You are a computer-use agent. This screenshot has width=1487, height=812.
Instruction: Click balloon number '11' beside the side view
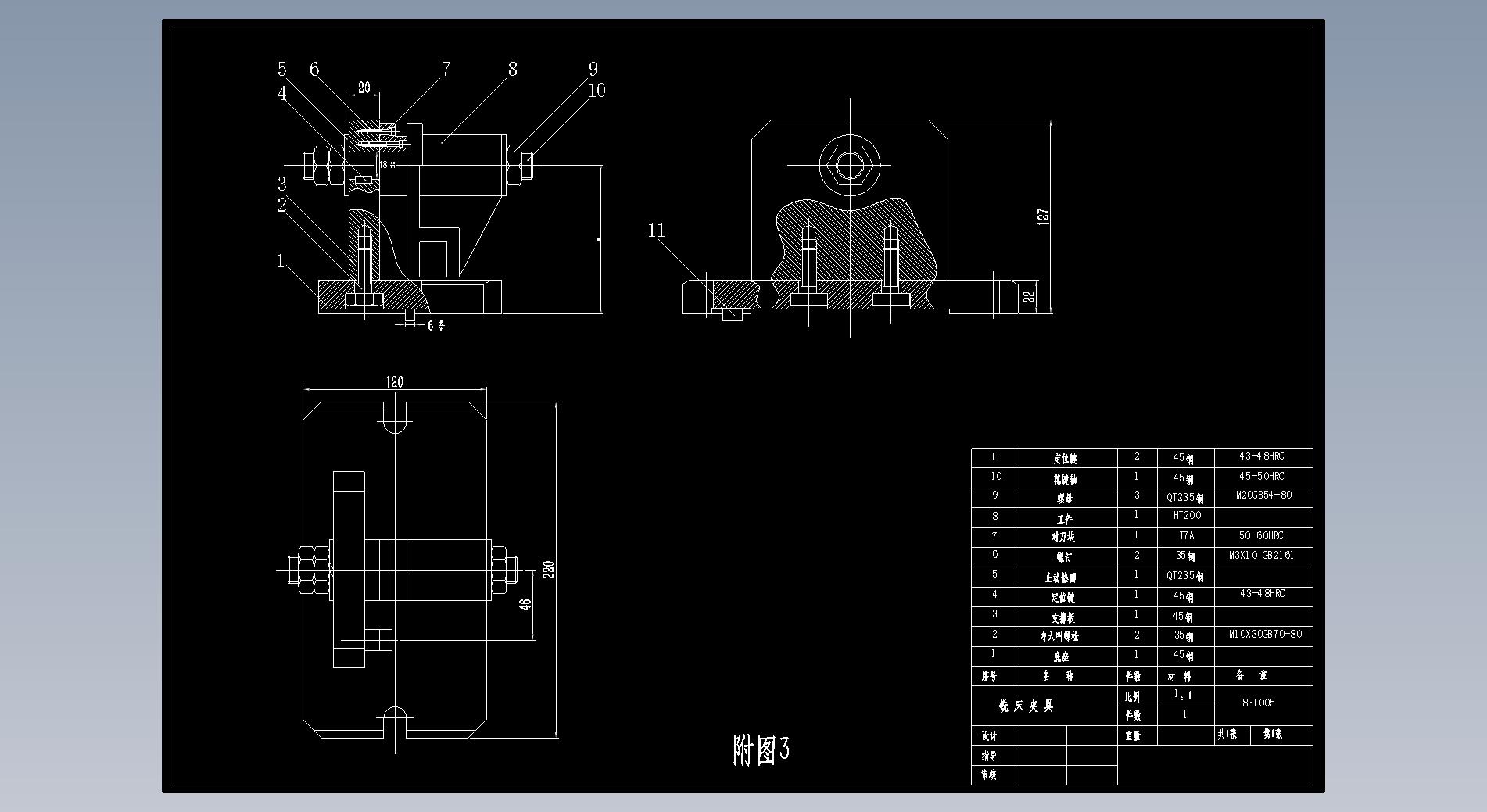click(x=656, y=230)
